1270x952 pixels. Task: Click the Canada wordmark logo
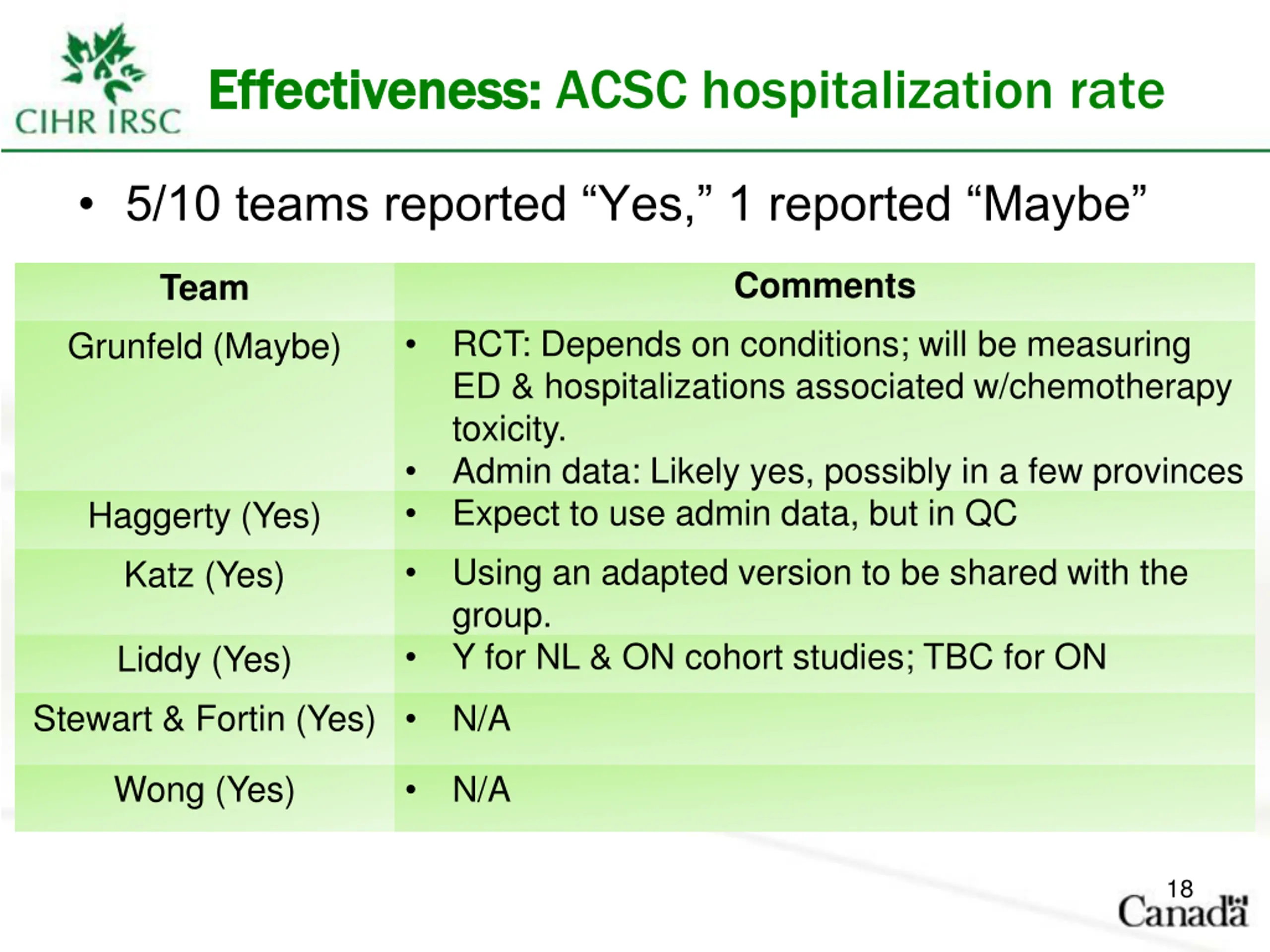(1183, 912)
